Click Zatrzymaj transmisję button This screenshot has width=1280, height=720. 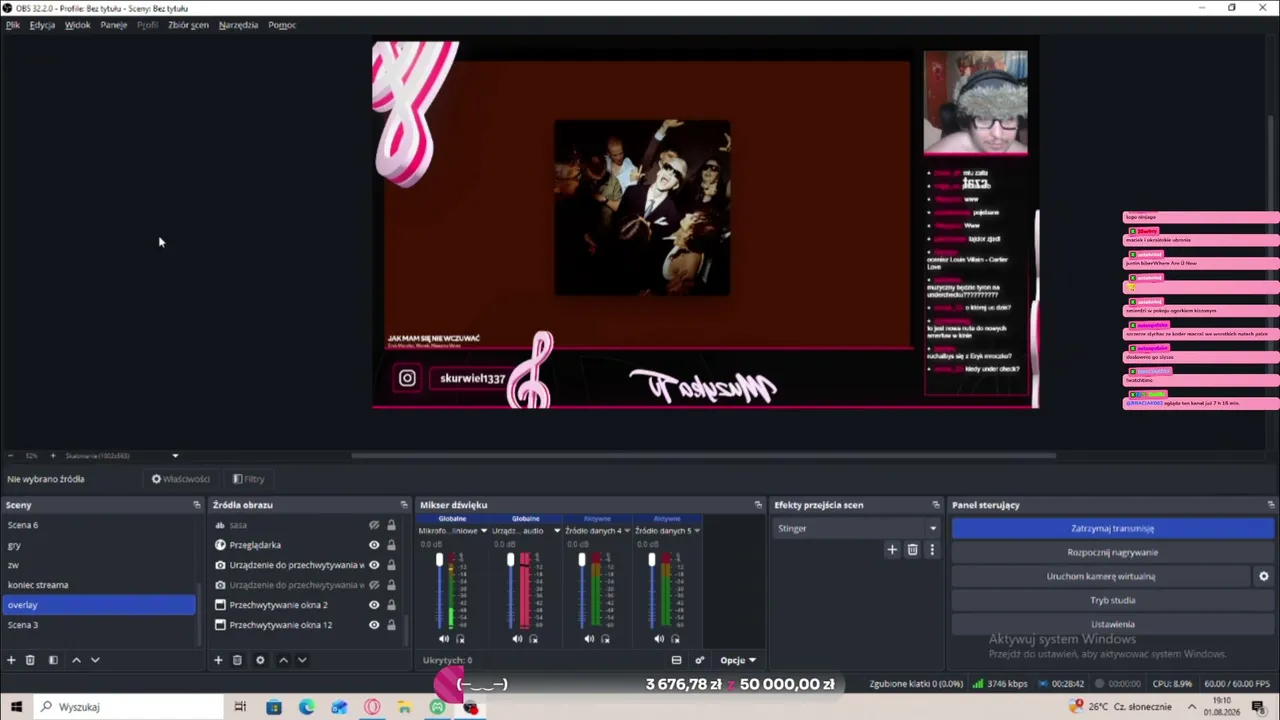pyautogui.click(x=1112, y=528)
